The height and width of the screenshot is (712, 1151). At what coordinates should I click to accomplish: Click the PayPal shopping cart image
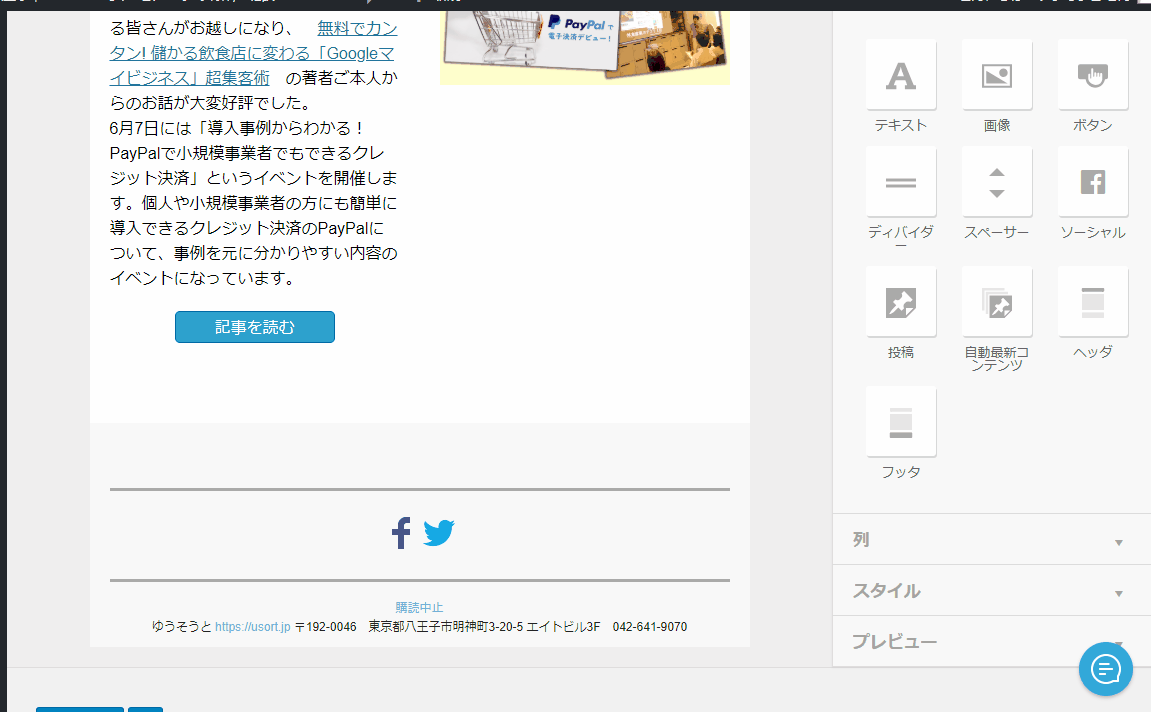coord(584,40)
